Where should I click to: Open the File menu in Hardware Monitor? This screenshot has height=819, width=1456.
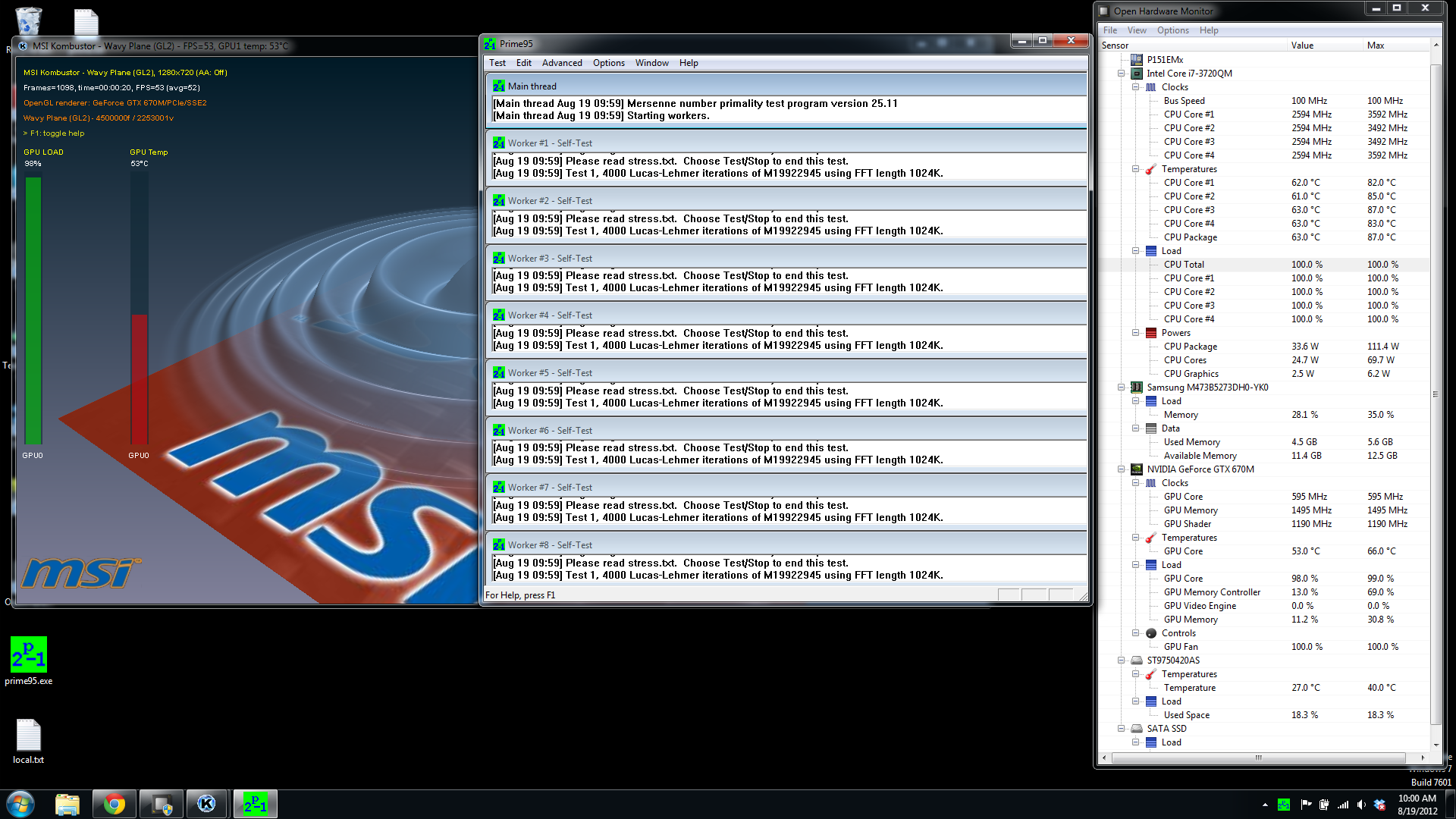pyautogui.click(x=1110, y=30)
